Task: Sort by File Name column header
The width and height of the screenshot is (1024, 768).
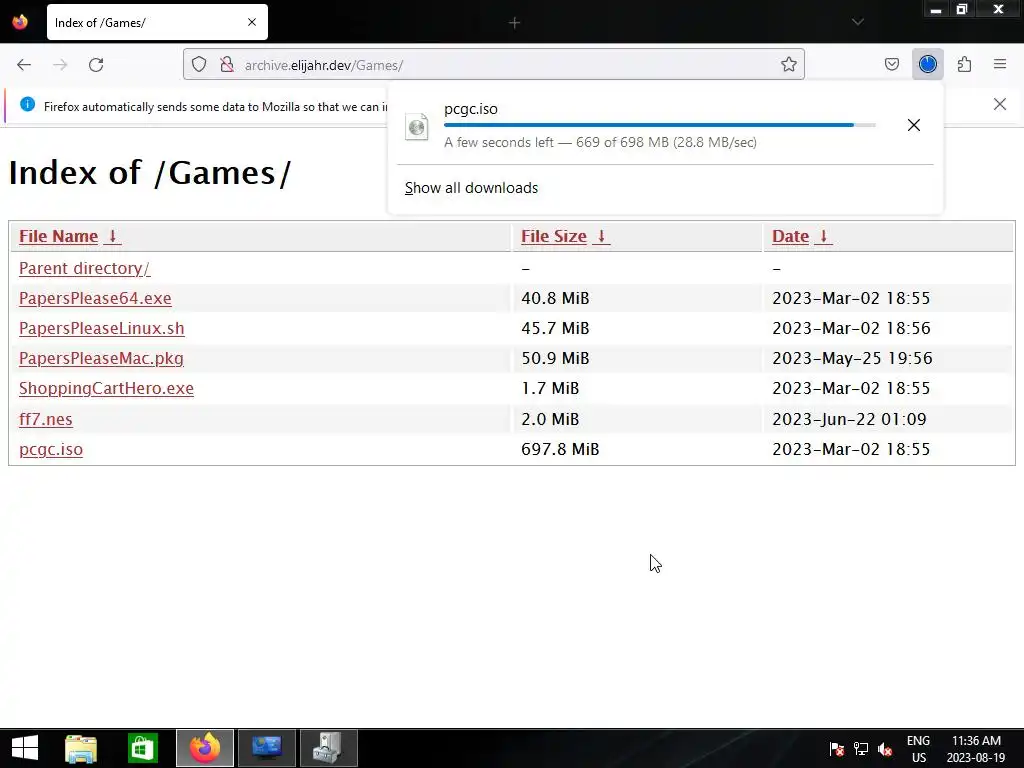Action: 58,236
